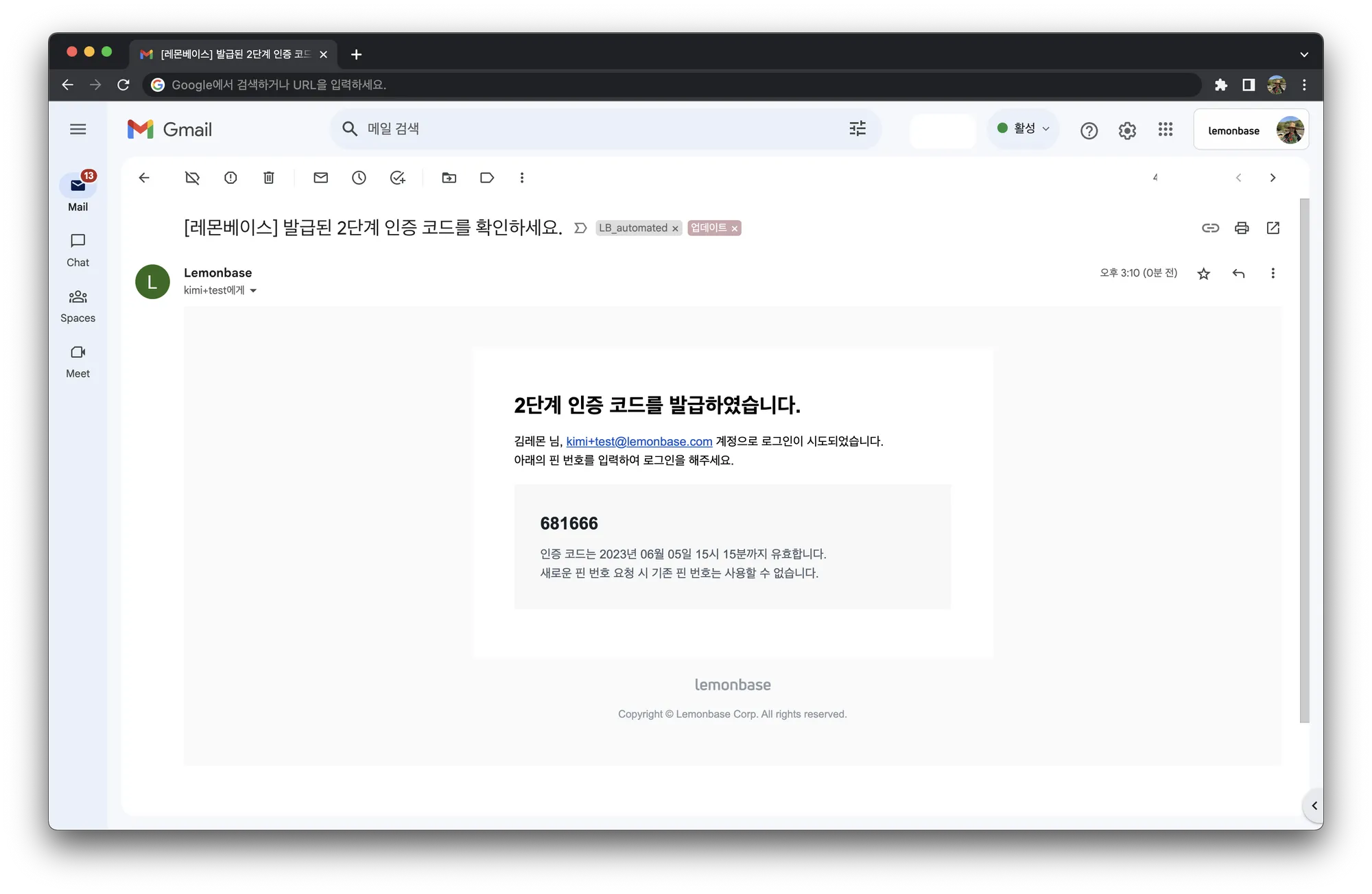Image resolution: width=1372 pixels, height=894 pixels.
Task: Open the lemonbase account avatar
Action: point(1290,130)
